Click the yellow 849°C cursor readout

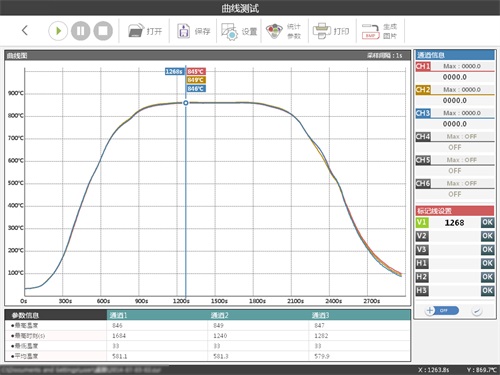click(196, 80)
